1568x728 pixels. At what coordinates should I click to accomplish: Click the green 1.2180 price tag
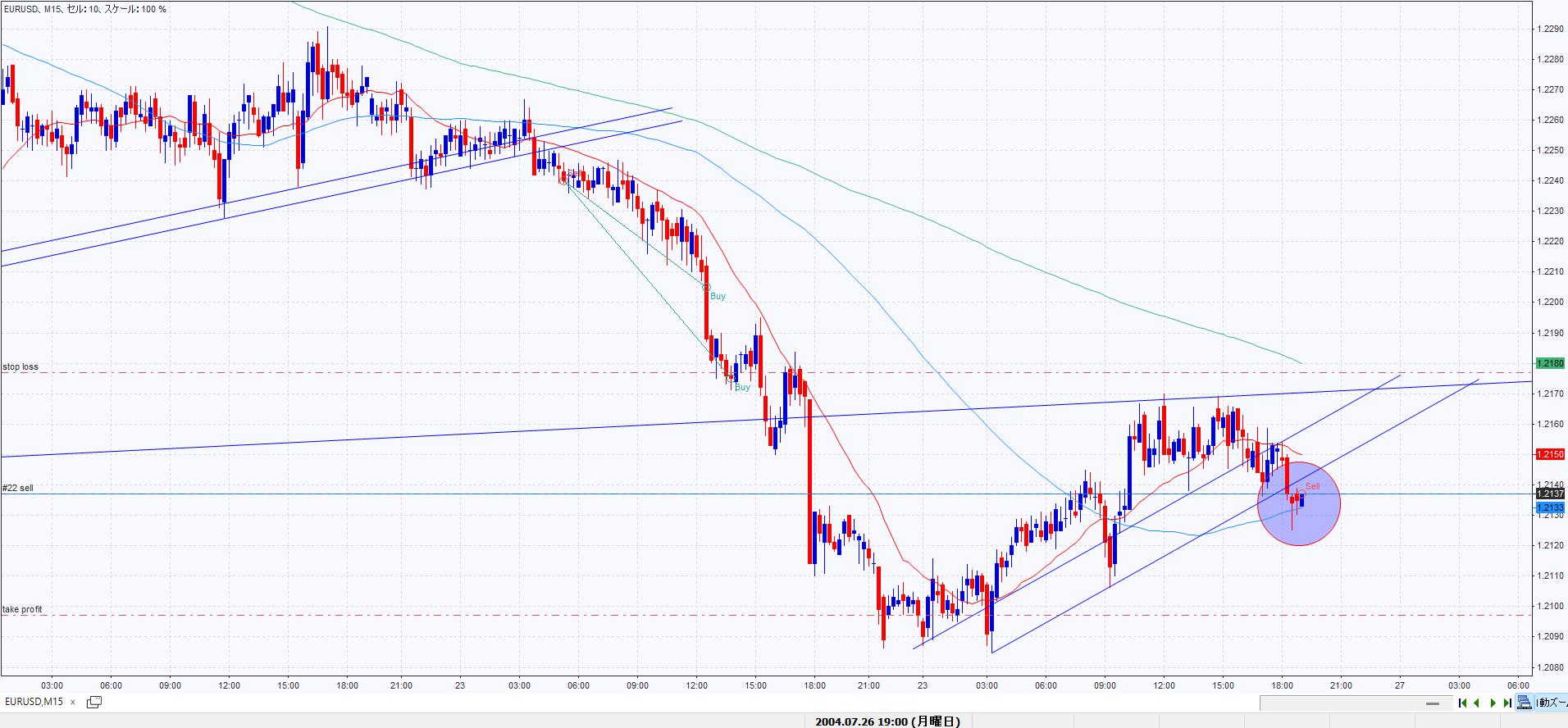coord(1549,363)
